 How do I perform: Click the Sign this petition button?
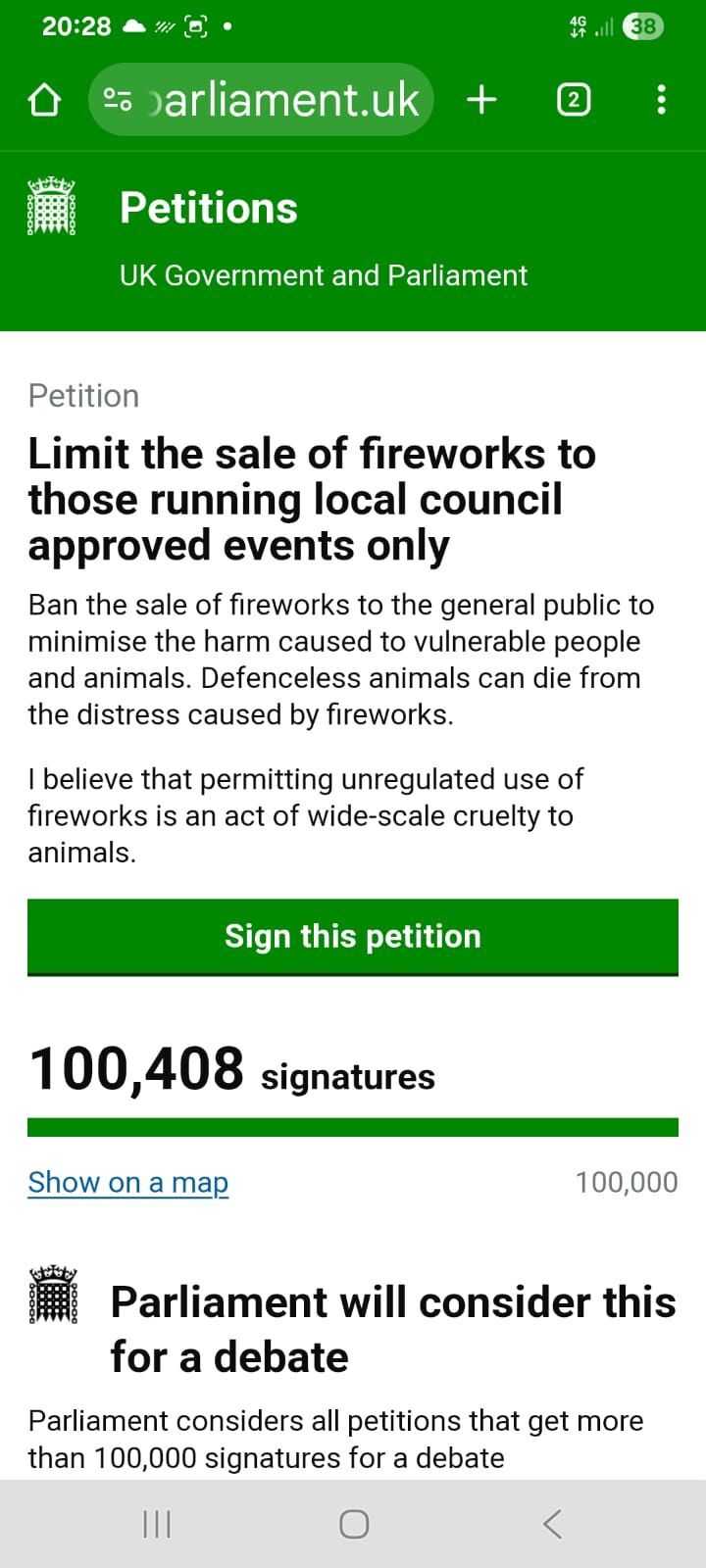click(353, 936)
